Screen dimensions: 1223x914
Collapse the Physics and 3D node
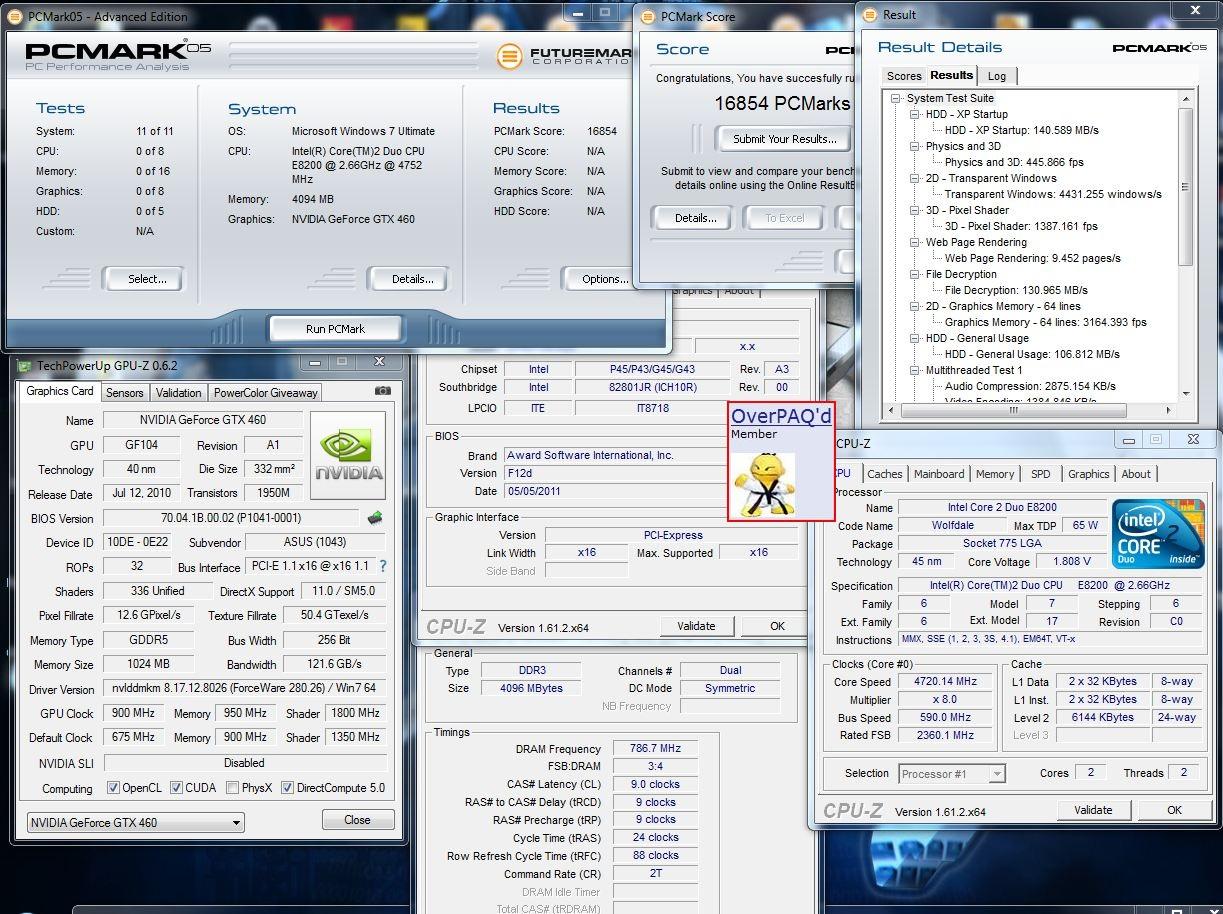914,146
